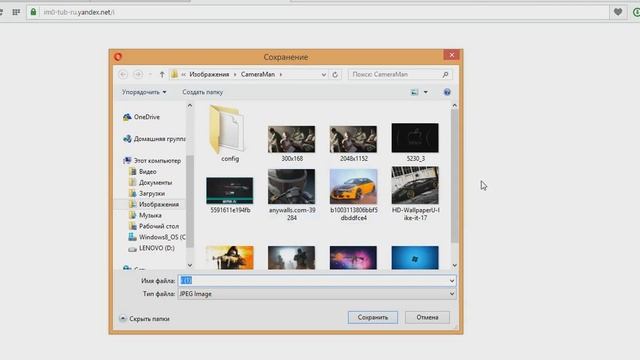Refresh the CameraMan folder listing

(335, 75)
